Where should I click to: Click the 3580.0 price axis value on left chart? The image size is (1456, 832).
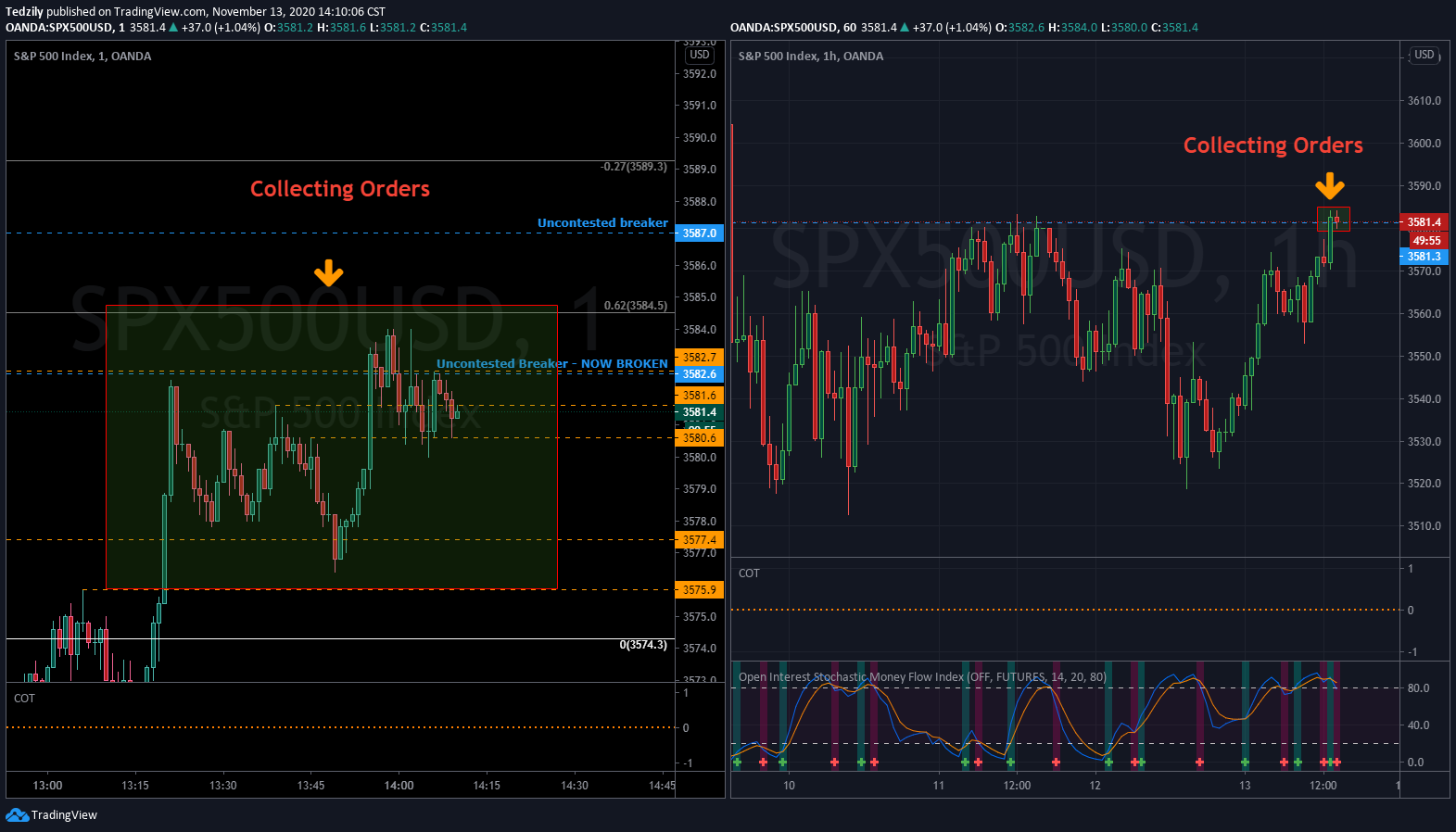(700, 458)
